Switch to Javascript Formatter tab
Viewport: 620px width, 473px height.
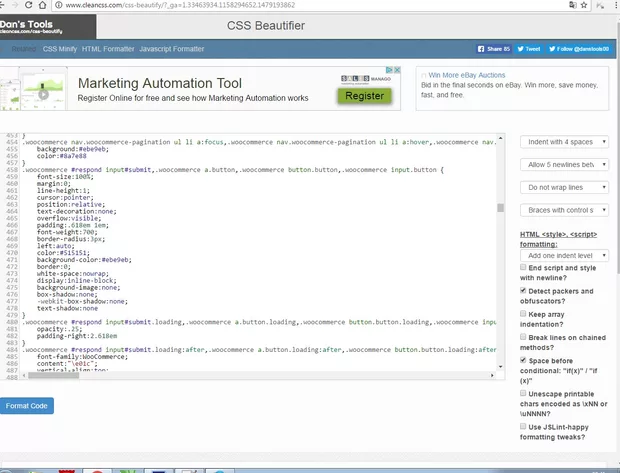[x=171, y=48]
